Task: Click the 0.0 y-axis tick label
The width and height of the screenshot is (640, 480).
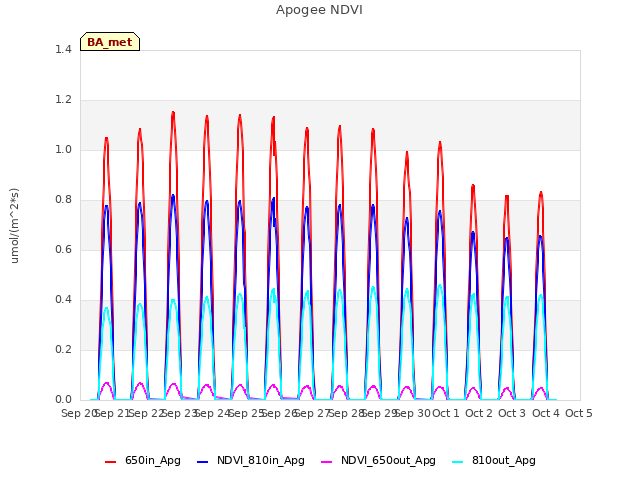Action: click(x=63, y=400)
